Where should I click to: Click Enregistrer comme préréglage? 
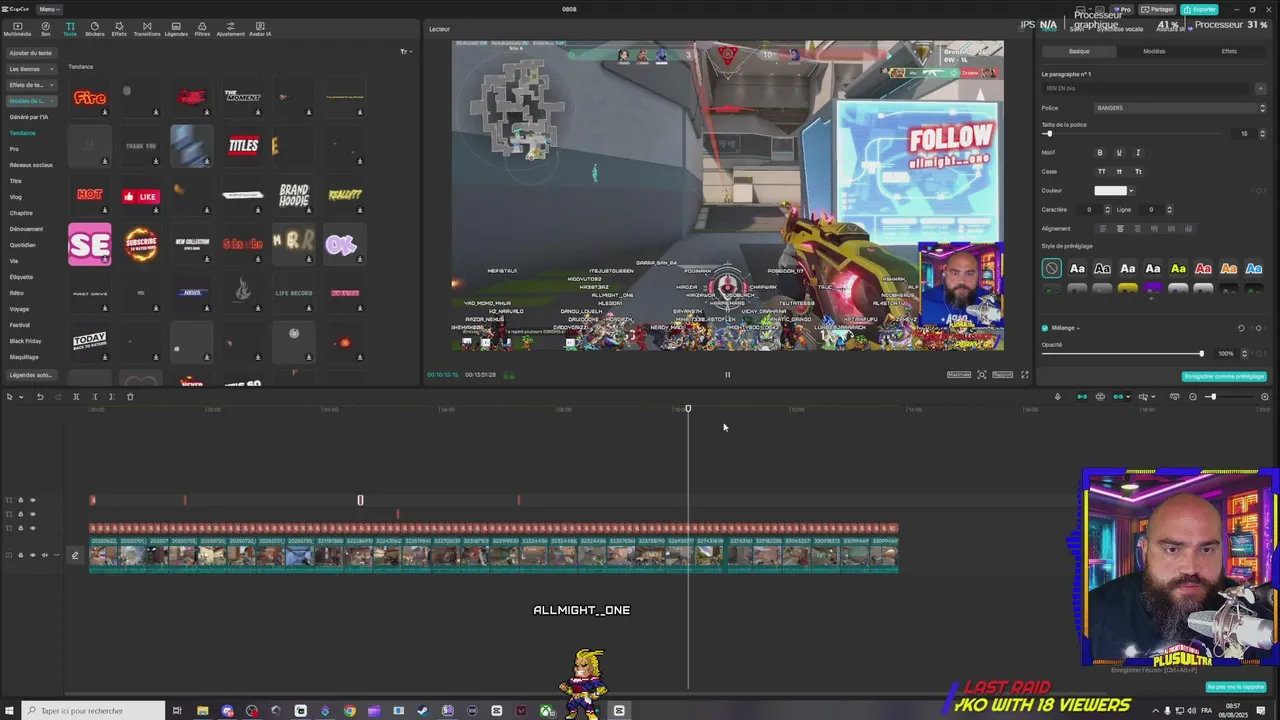[x=1224, y=377]
